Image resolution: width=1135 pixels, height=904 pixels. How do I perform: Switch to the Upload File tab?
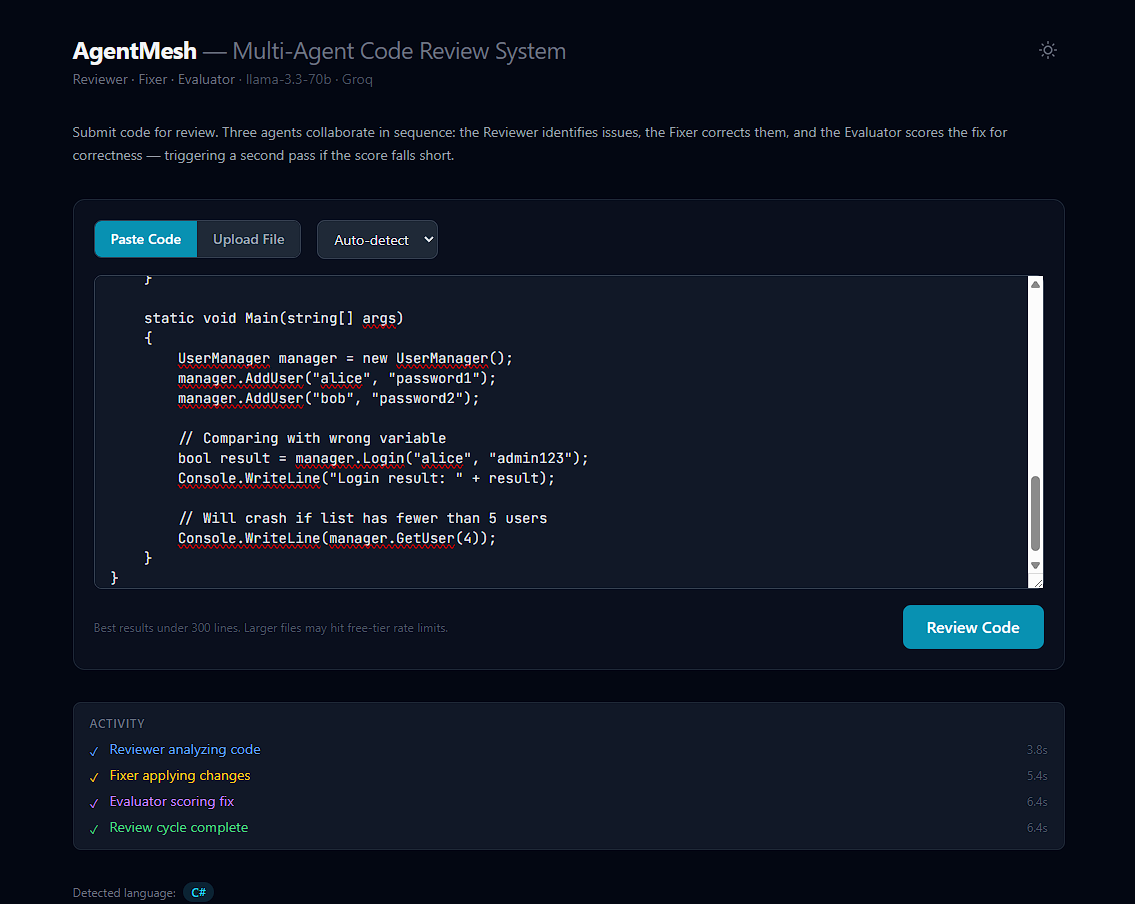click(248, 239)
